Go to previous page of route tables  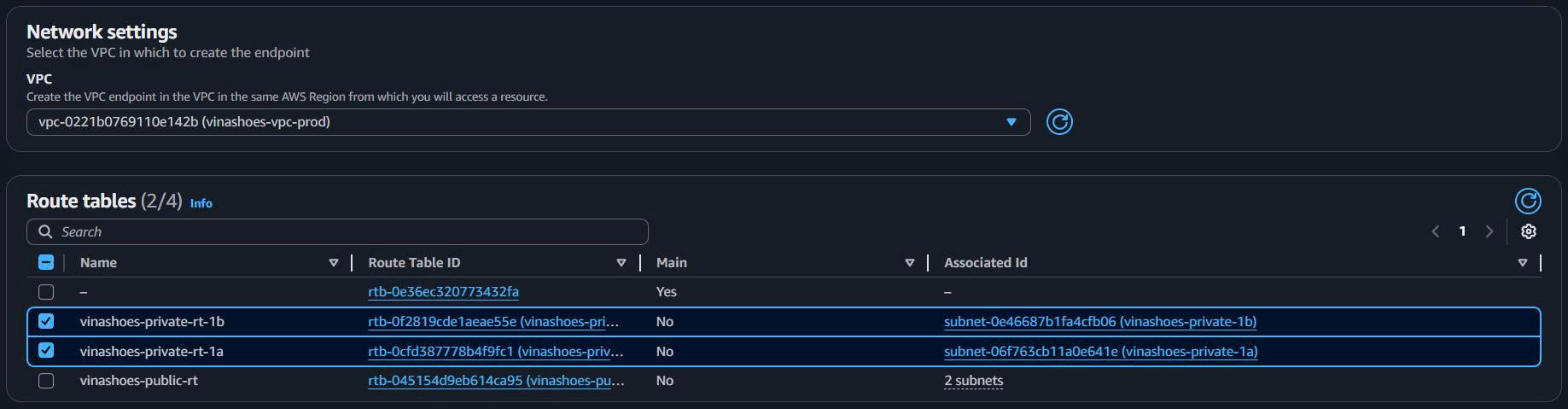pos(1436,231)
